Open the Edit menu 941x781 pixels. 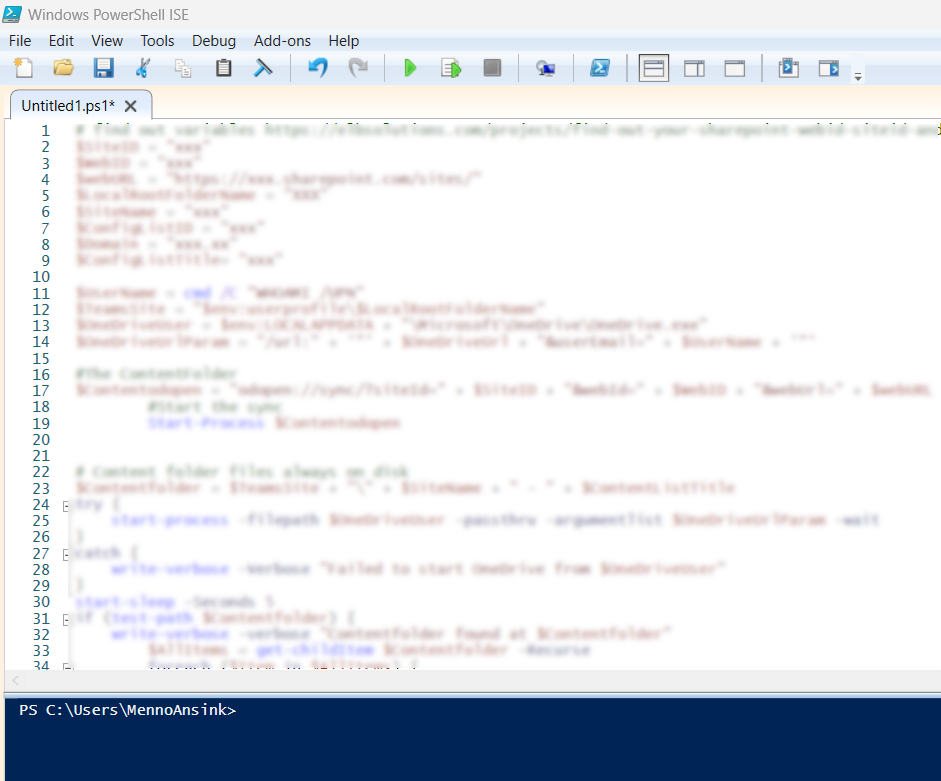61,41
